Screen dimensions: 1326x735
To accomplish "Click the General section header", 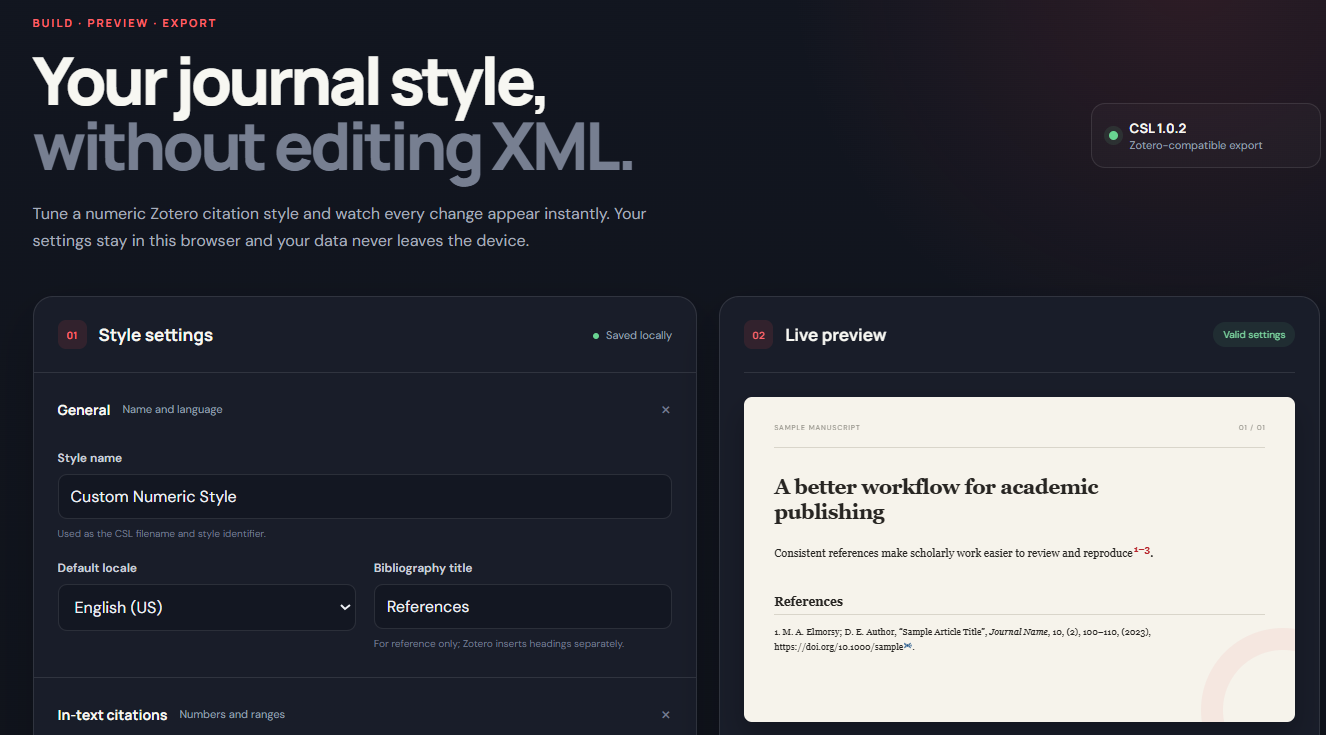I will point(364,410).
